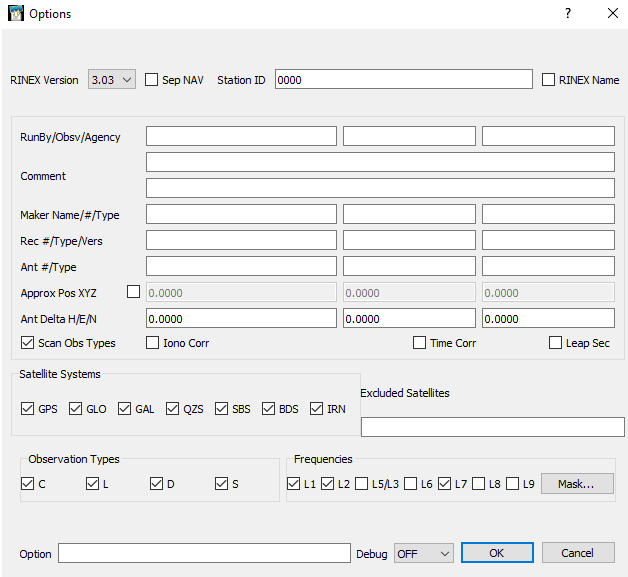Toggle observation type L checkbox
This screenshot has width=628, height=577.
click(92, 483)
